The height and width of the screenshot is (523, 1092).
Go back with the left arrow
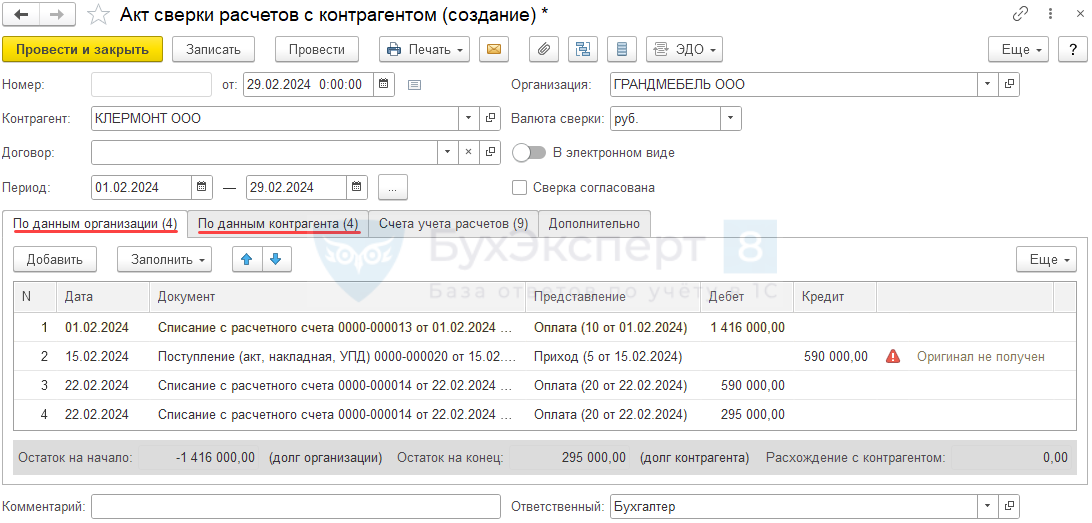(21, 13)
